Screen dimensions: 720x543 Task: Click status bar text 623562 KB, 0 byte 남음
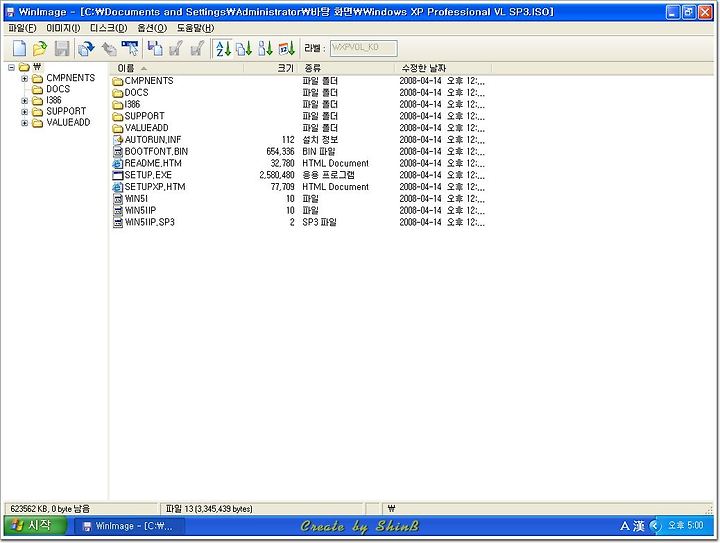coord(50,509)
